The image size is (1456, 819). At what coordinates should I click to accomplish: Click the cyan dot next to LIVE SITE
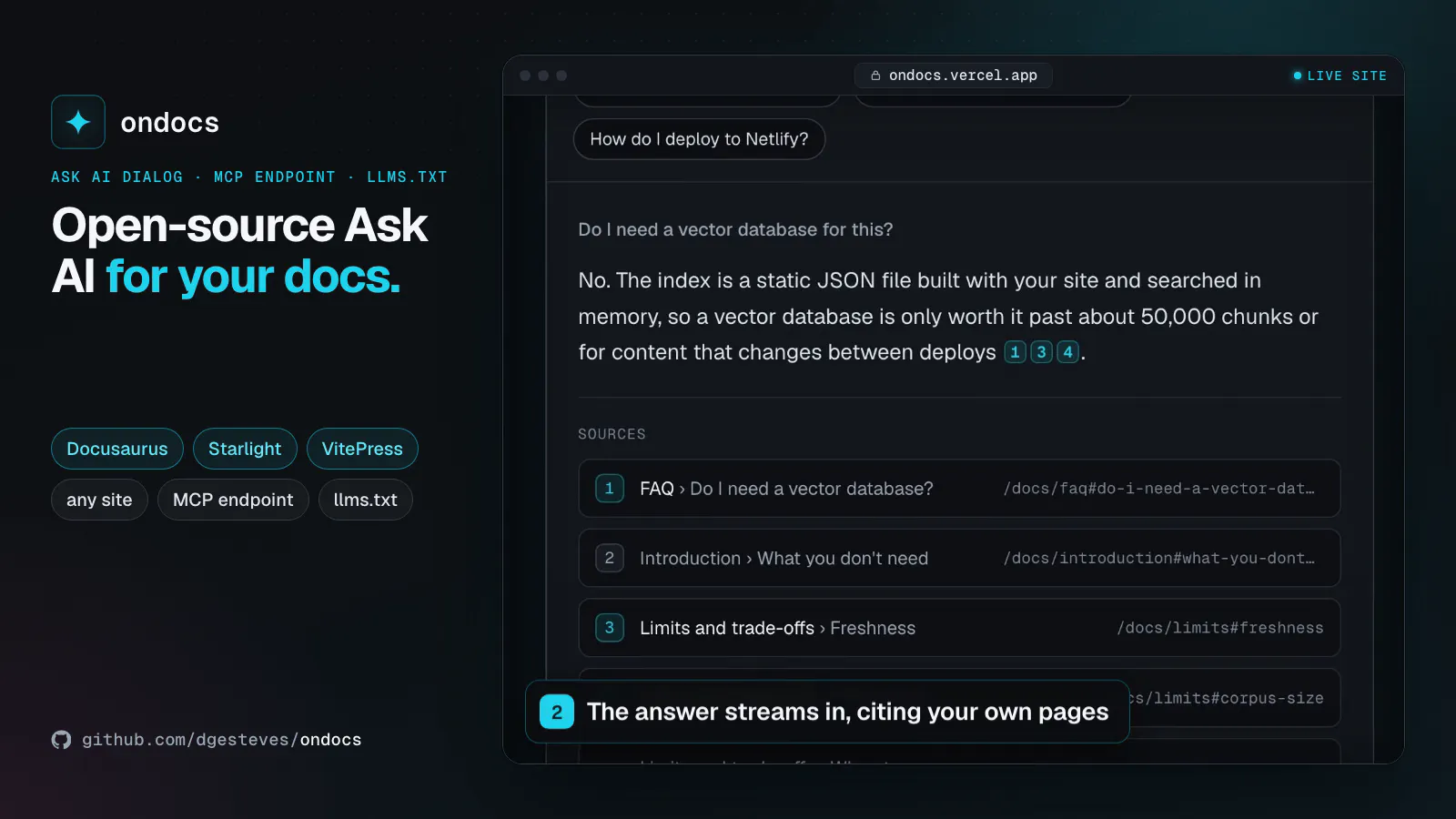click(1298, 76)
